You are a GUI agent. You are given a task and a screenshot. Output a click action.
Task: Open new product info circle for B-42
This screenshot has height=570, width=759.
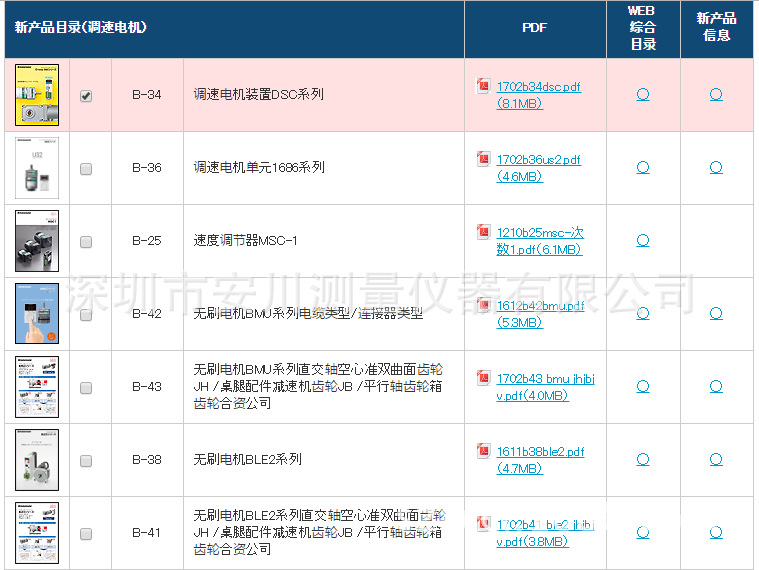tap(716, 314)
